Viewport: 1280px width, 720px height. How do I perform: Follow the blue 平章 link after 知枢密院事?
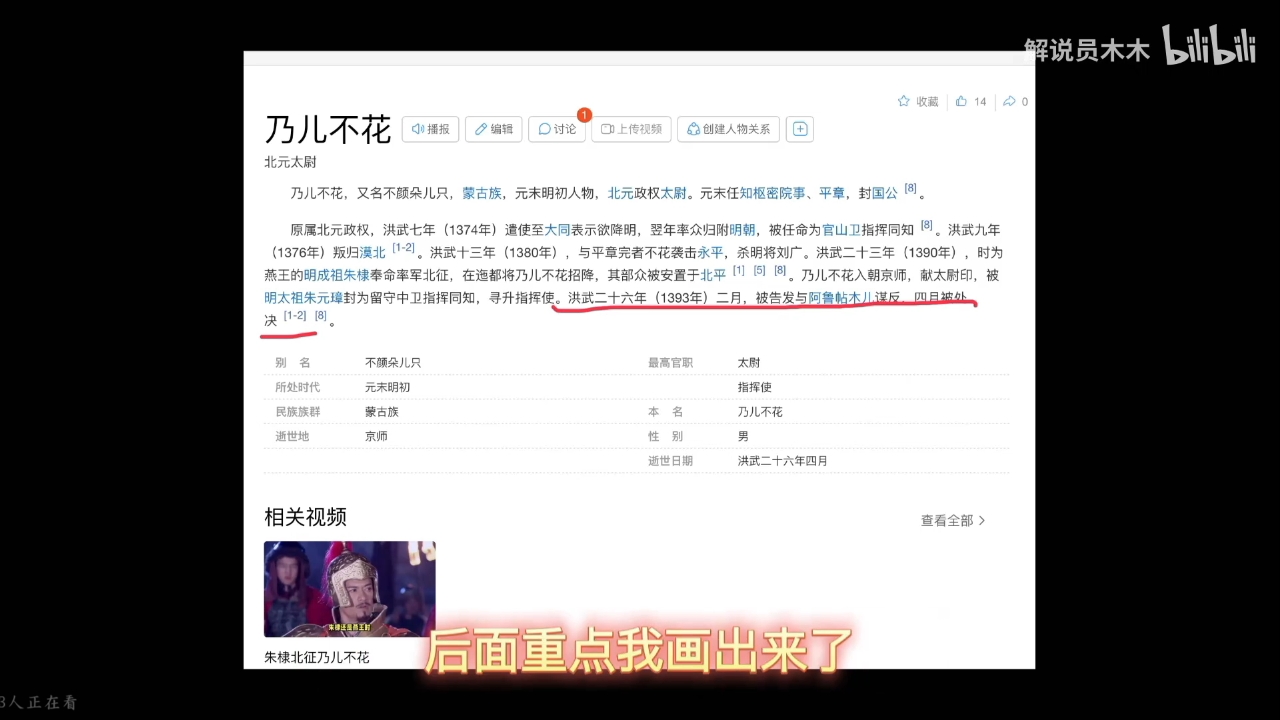coord(832,193)
